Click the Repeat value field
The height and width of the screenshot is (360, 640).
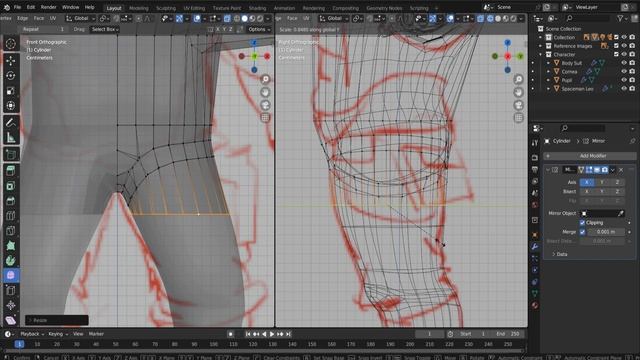click(x=44, y=29)
